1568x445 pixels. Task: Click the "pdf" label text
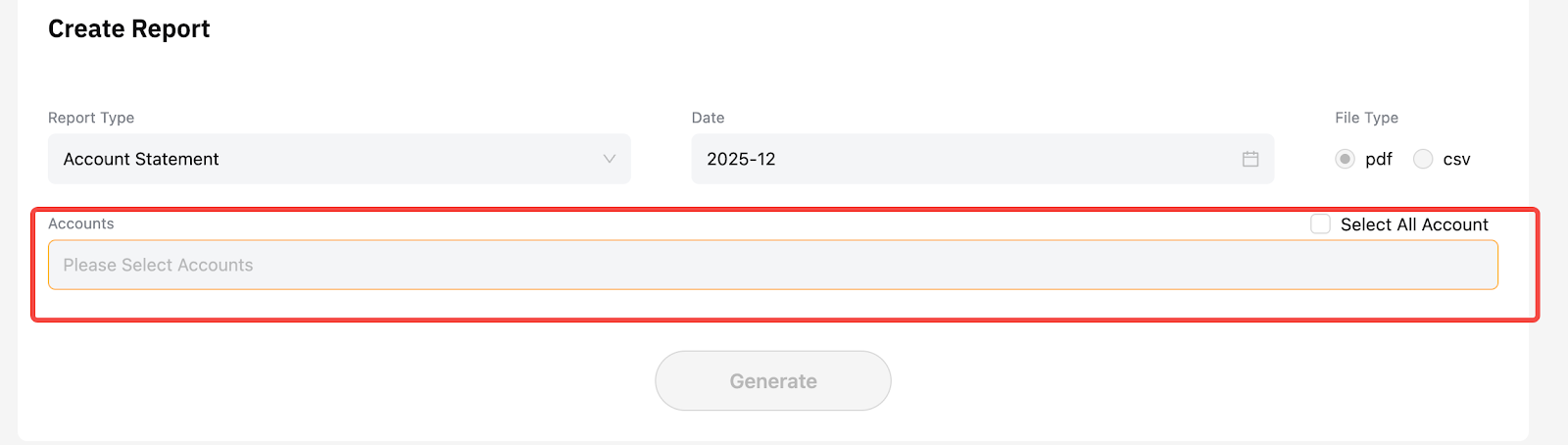[x=1379, y=159]
